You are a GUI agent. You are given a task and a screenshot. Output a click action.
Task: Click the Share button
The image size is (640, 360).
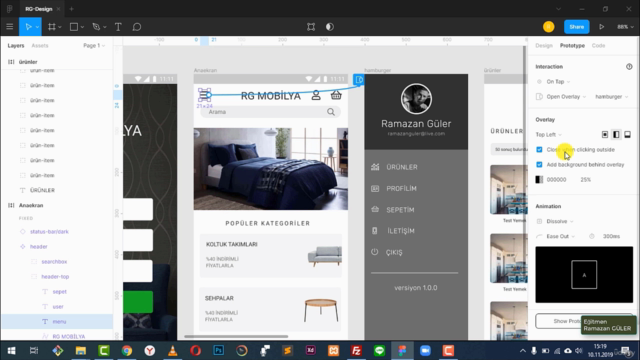pyautogui.click(x=577, y=27)
